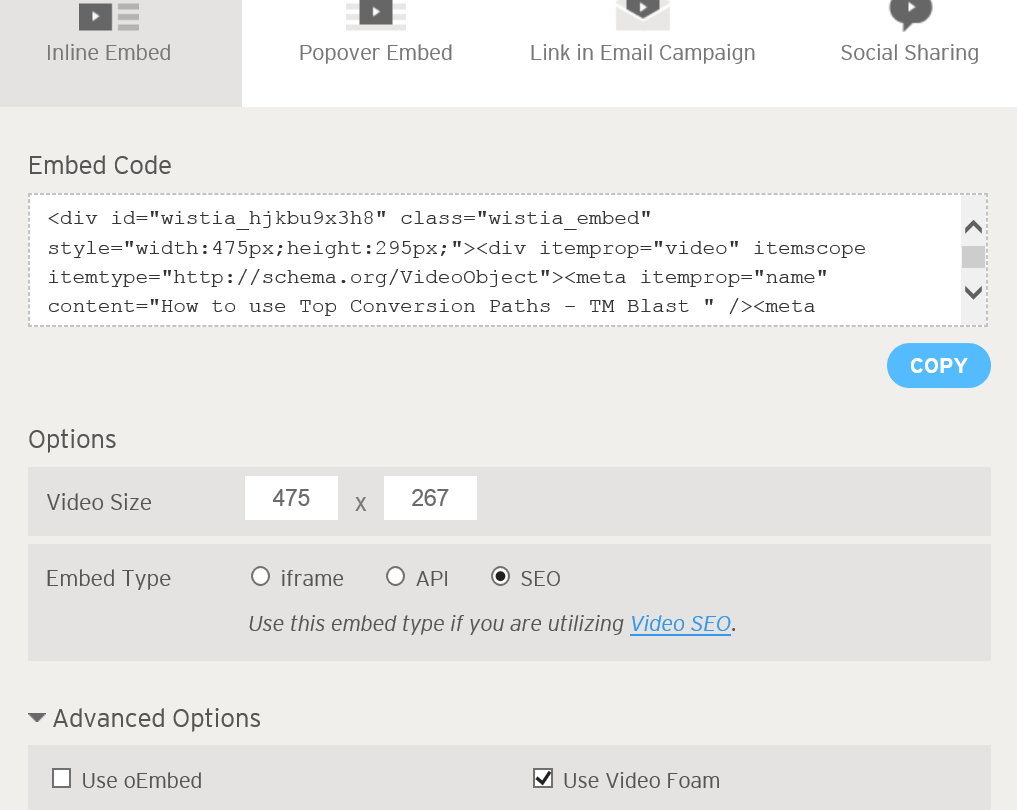Open Link in Email Campaign tab
The height and width of the screenshot is (810, 1017).
point(642,53)
